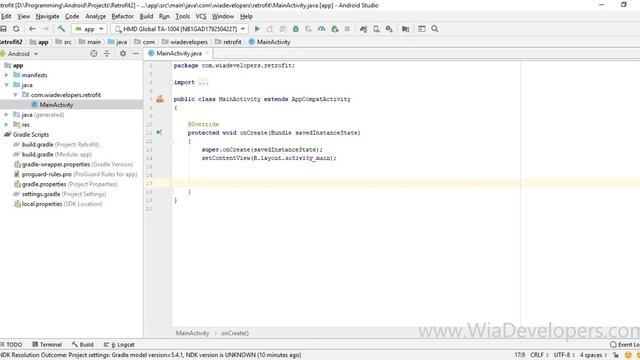This screenshot has height=360, width=640.
Task: Open the Refactor menu
Action: click(x=122, y=16)
